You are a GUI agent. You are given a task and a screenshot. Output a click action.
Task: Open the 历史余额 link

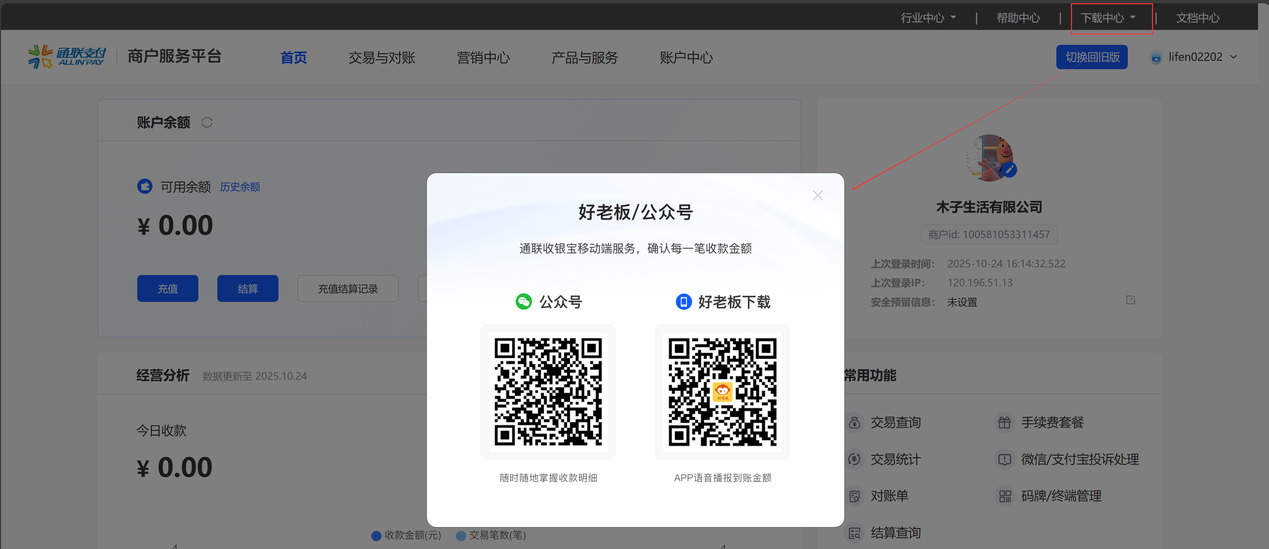(x=240, y=187)
